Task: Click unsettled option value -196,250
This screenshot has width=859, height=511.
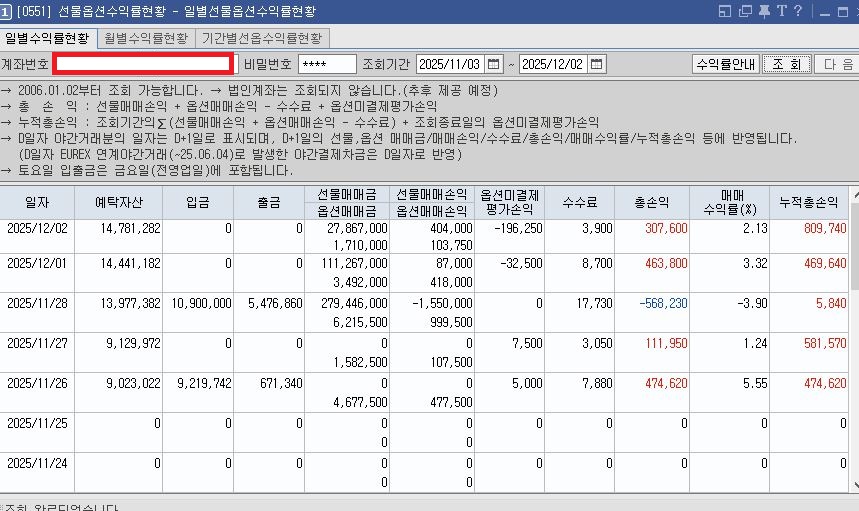Action: pyautogui.click(x=518, y=228)
